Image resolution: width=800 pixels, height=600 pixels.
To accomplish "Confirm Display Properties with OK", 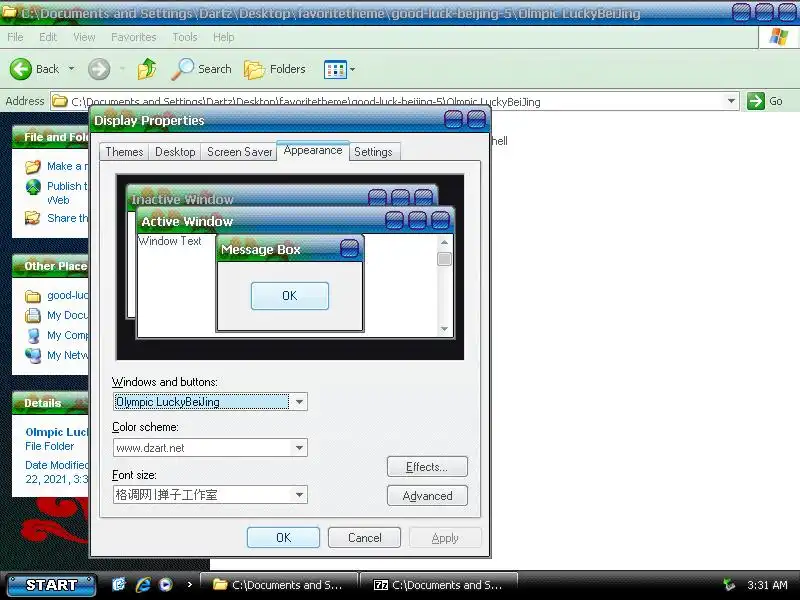I will pyautogui.click(x=283, y=538).
